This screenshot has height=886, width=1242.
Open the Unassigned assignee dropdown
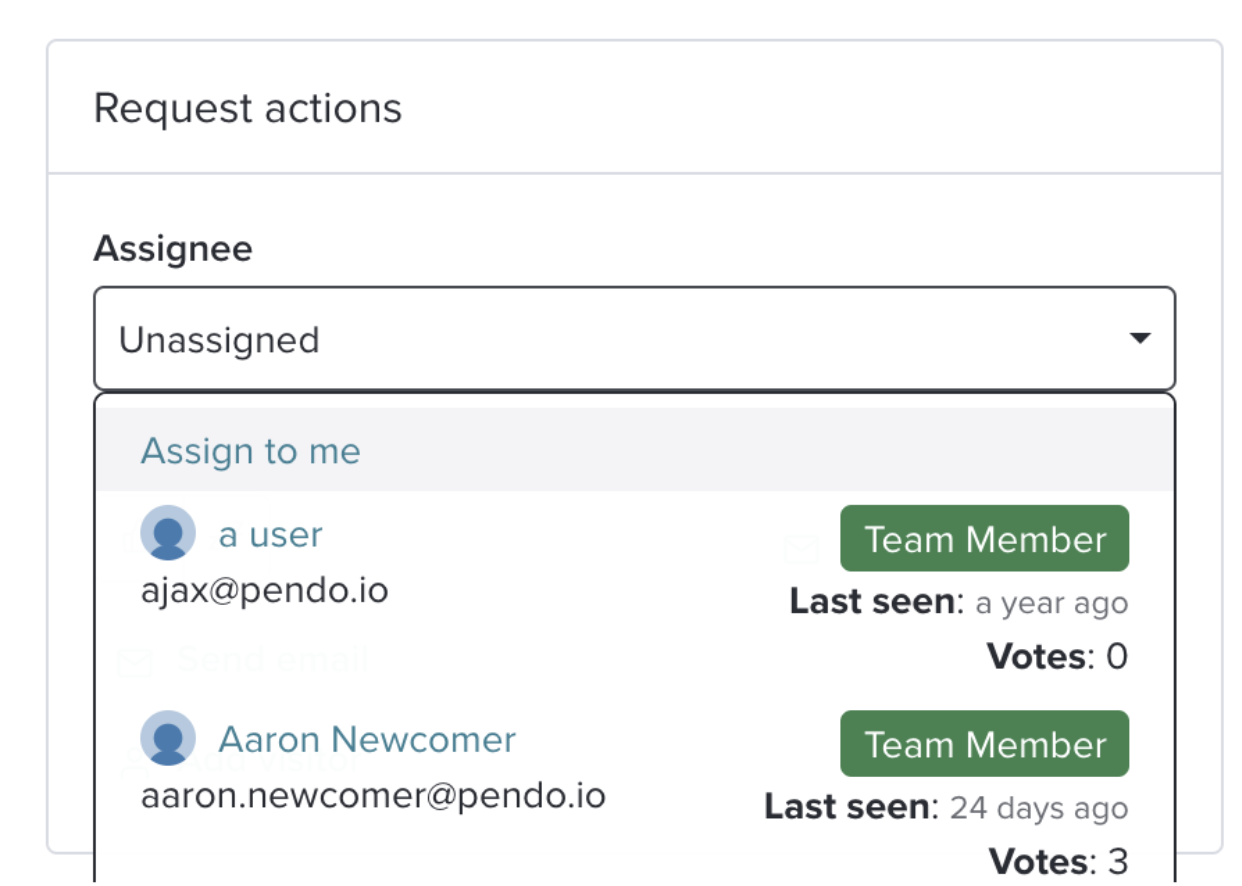coord(634,339)
